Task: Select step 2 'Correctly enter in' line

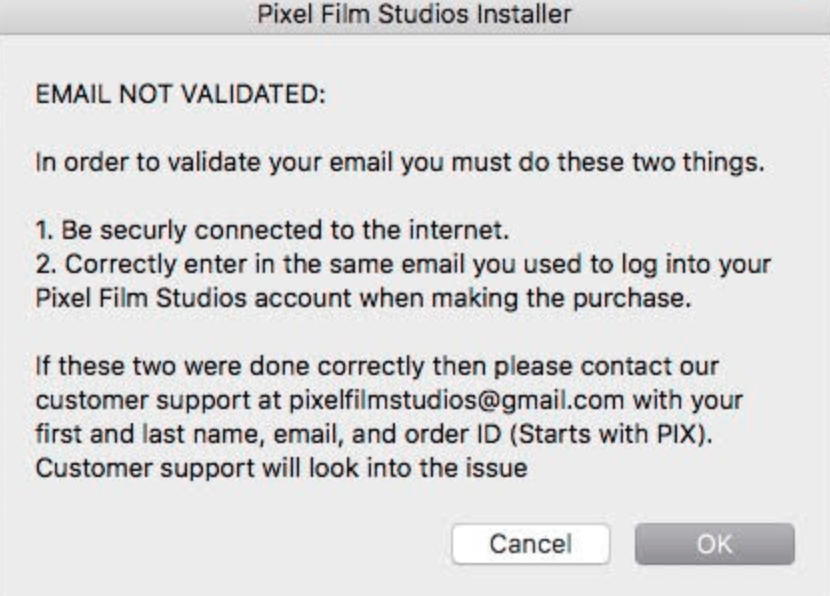Action: pos(403,264)
